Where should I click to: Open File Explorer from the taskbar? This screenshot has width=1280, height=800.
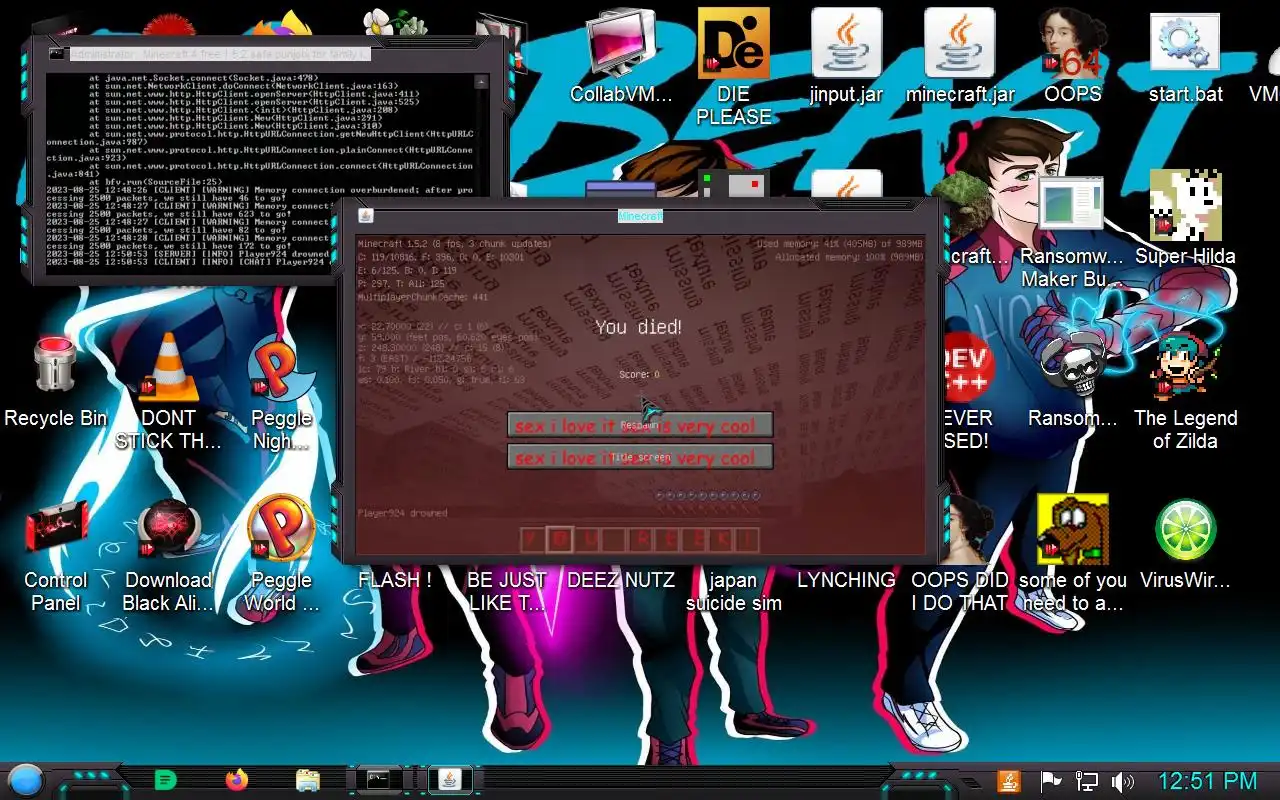click(x=307, y=780)
